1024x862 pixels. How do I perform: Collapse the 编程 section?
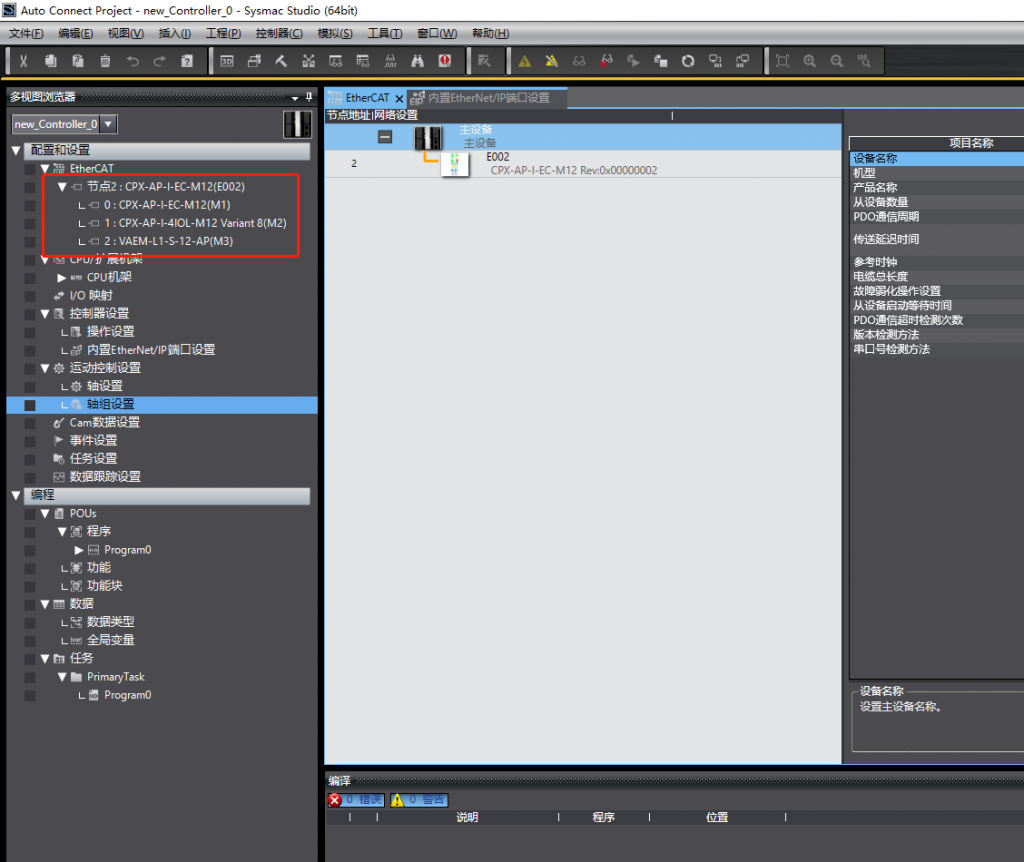(16, 495)
